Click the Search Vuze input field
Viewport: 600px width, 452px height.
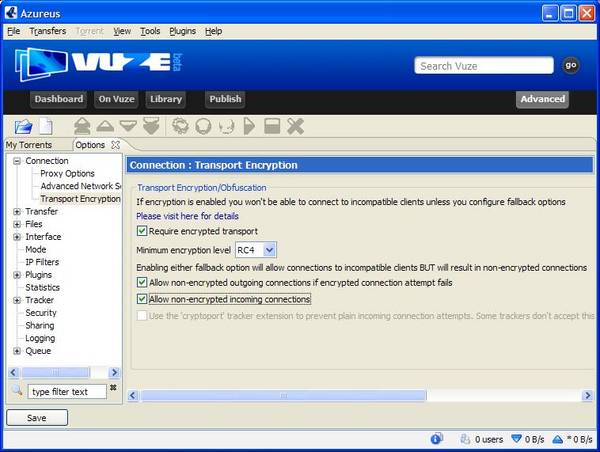pos(484,65)
